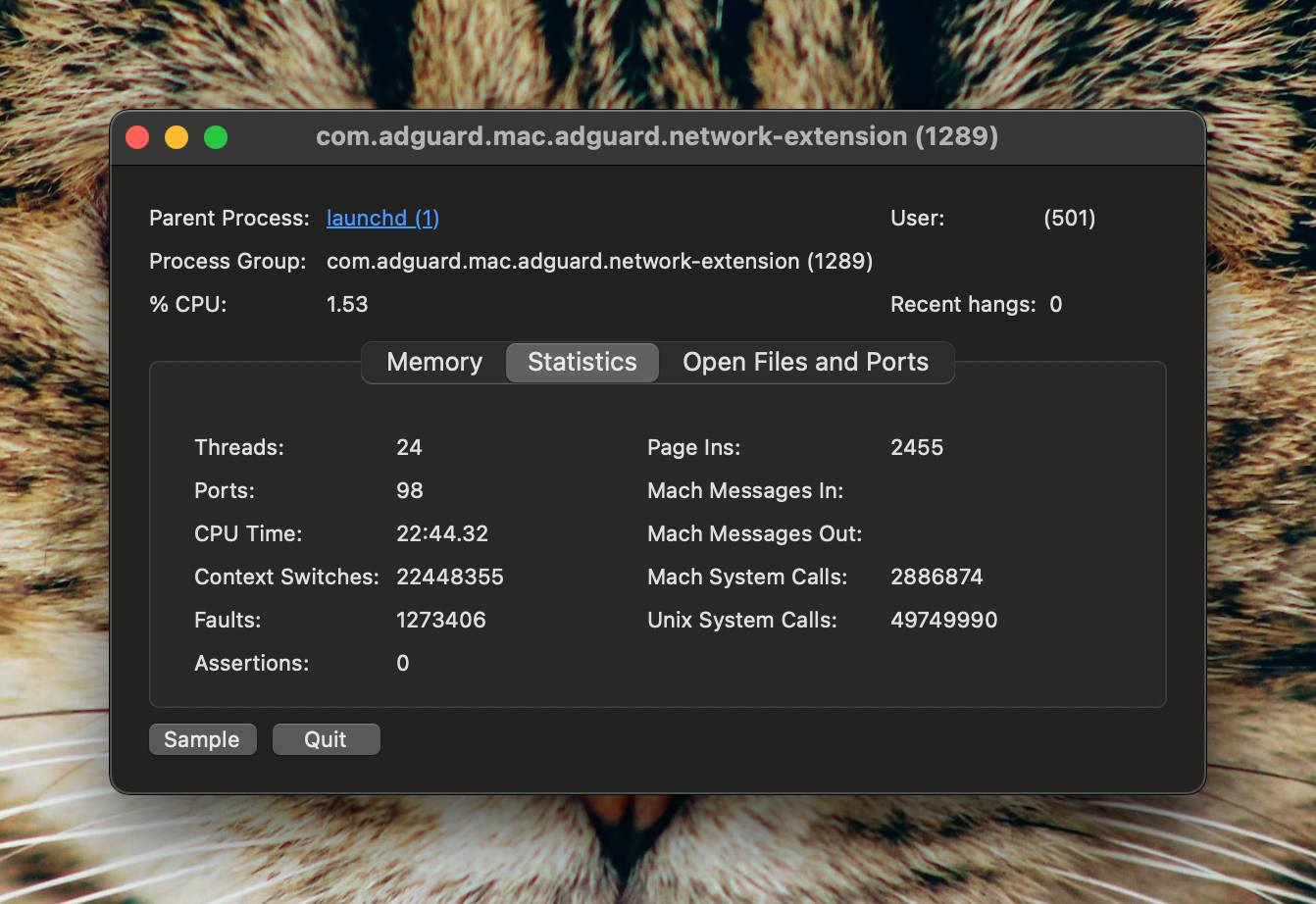Click the Page Ins value 2455

click(916, 447)
